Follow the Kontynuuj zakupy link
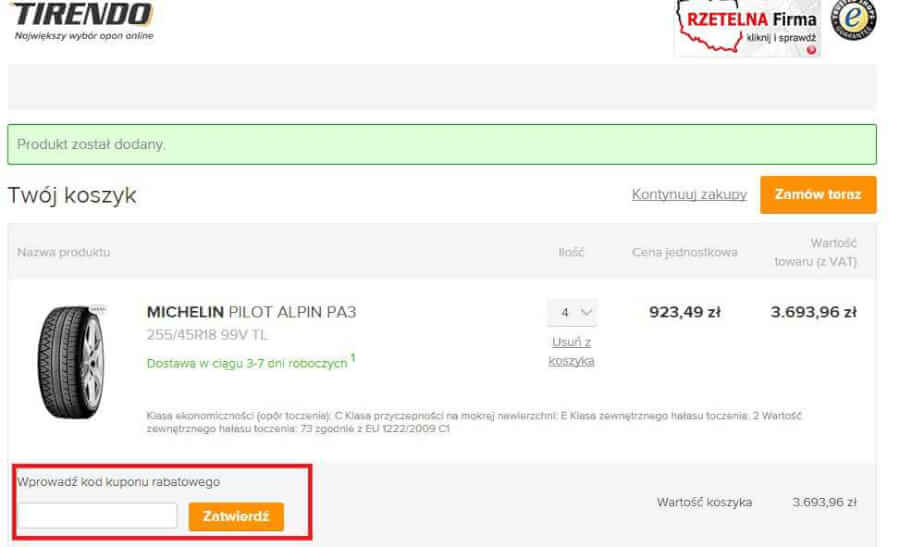This screenshot has width=900, height=547. coord(689,195)
